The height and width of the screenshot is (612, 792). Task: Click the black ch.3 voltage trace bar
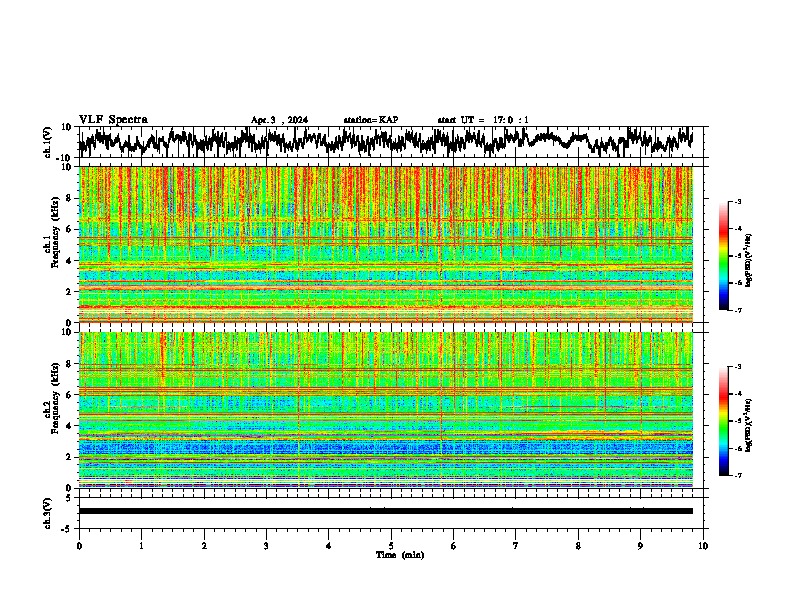click(x=386, y=511)
